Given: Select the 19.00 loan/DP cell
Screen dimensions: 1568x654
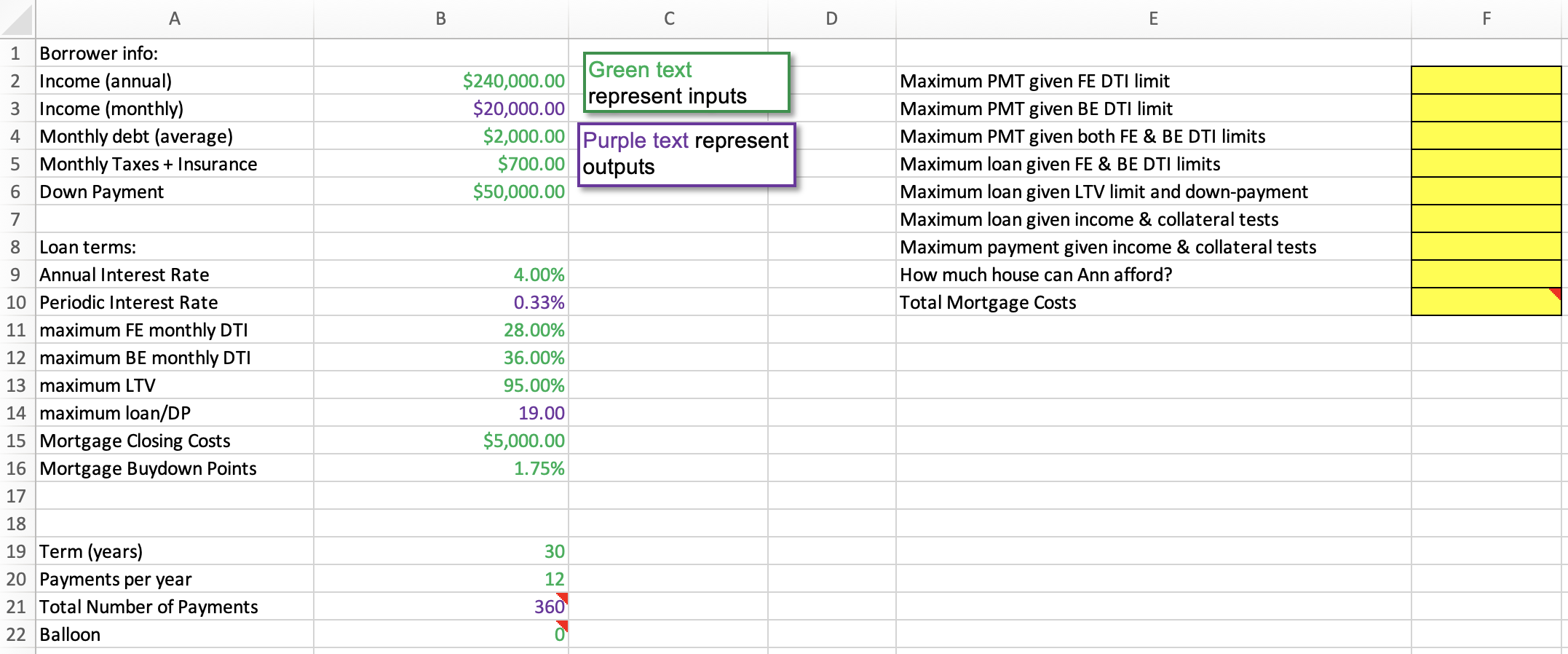Looking at the screenshot, I should point(441,413).
